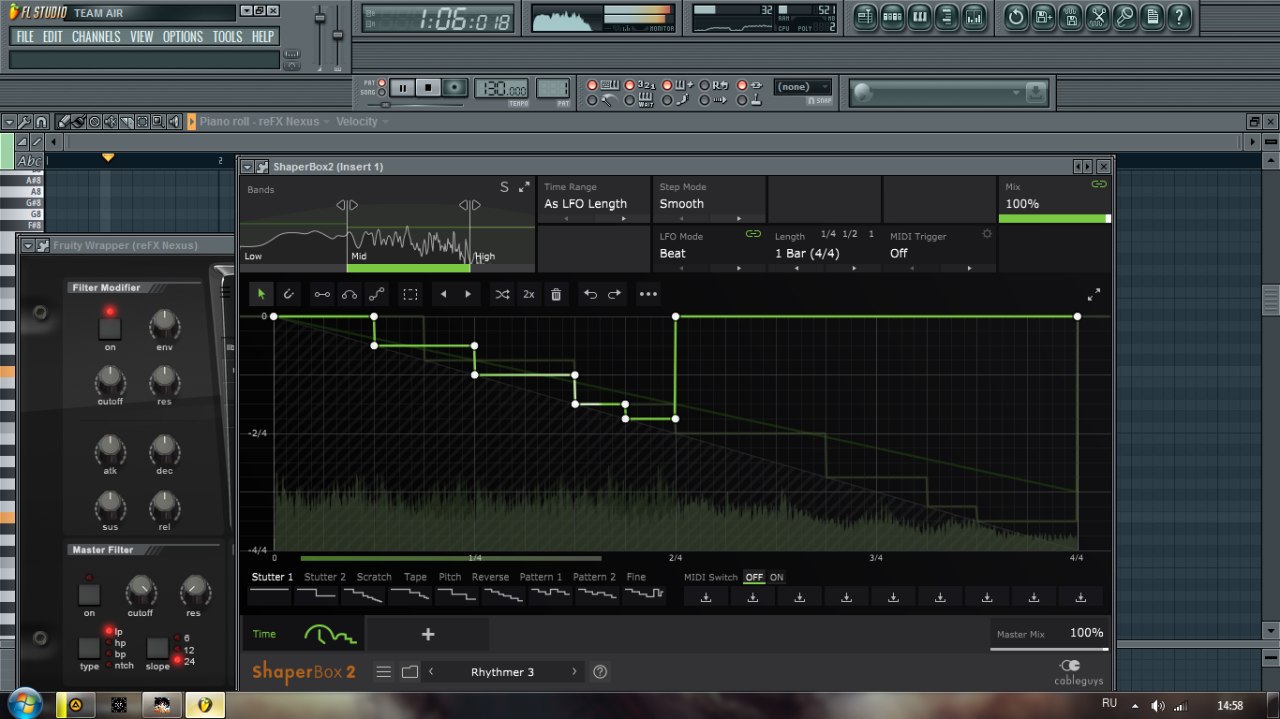
Task: Open the ShaperBox2 window menu arrow
Action: tap(247, 167)
